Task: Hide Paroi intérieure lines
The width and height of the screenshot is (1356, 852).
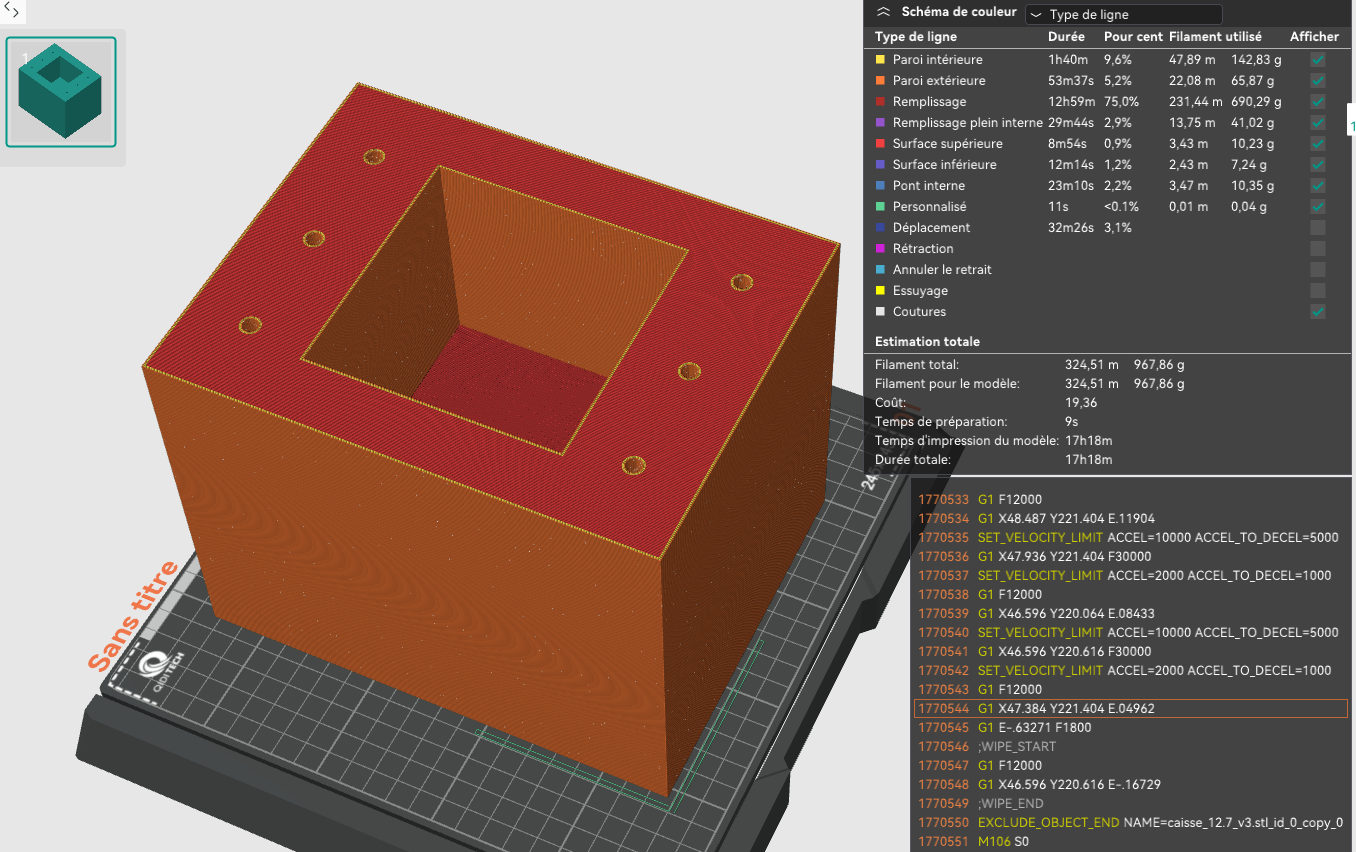Action: 1318,60
